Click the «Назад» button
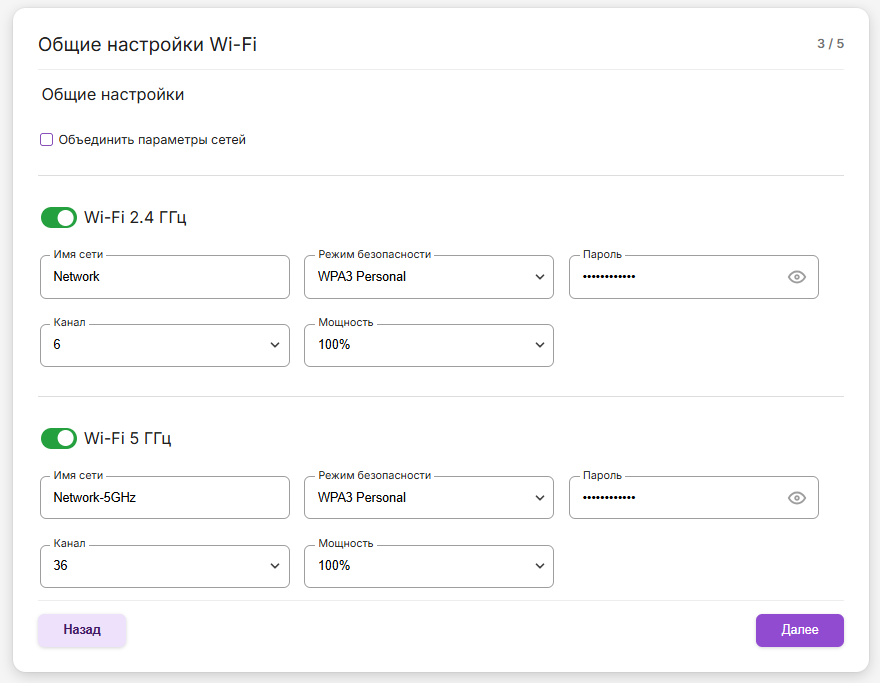880x683 pixels. [82, 630]
